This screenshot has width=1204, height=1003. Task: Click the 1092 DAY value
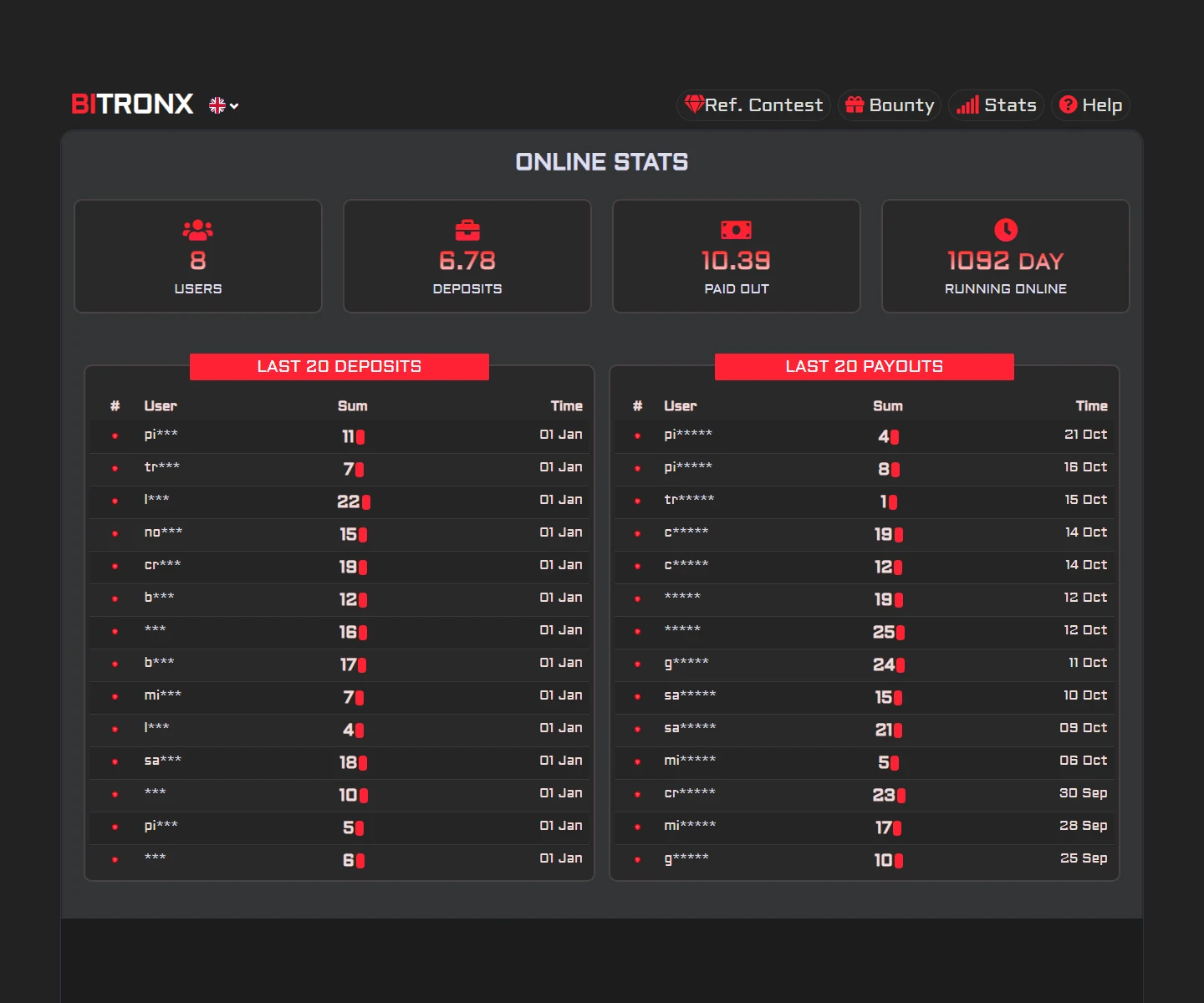coord(1006,261)
